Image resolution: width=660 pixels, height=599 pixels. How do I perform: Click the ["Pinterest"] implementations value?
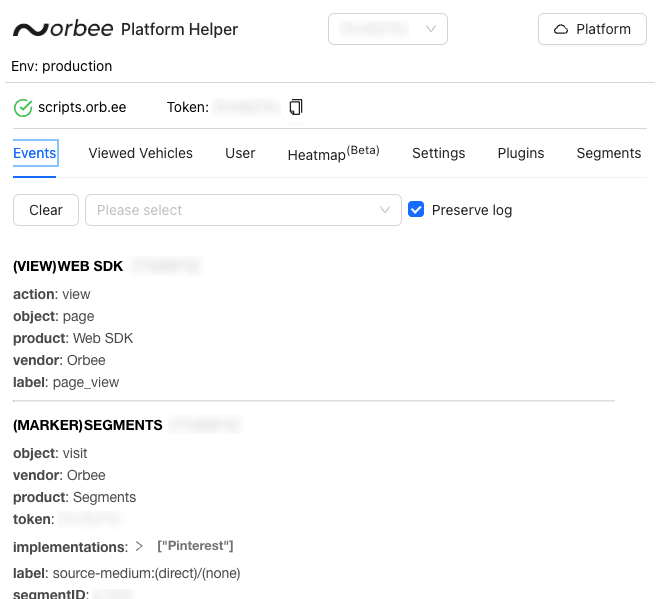pos(195,546)
